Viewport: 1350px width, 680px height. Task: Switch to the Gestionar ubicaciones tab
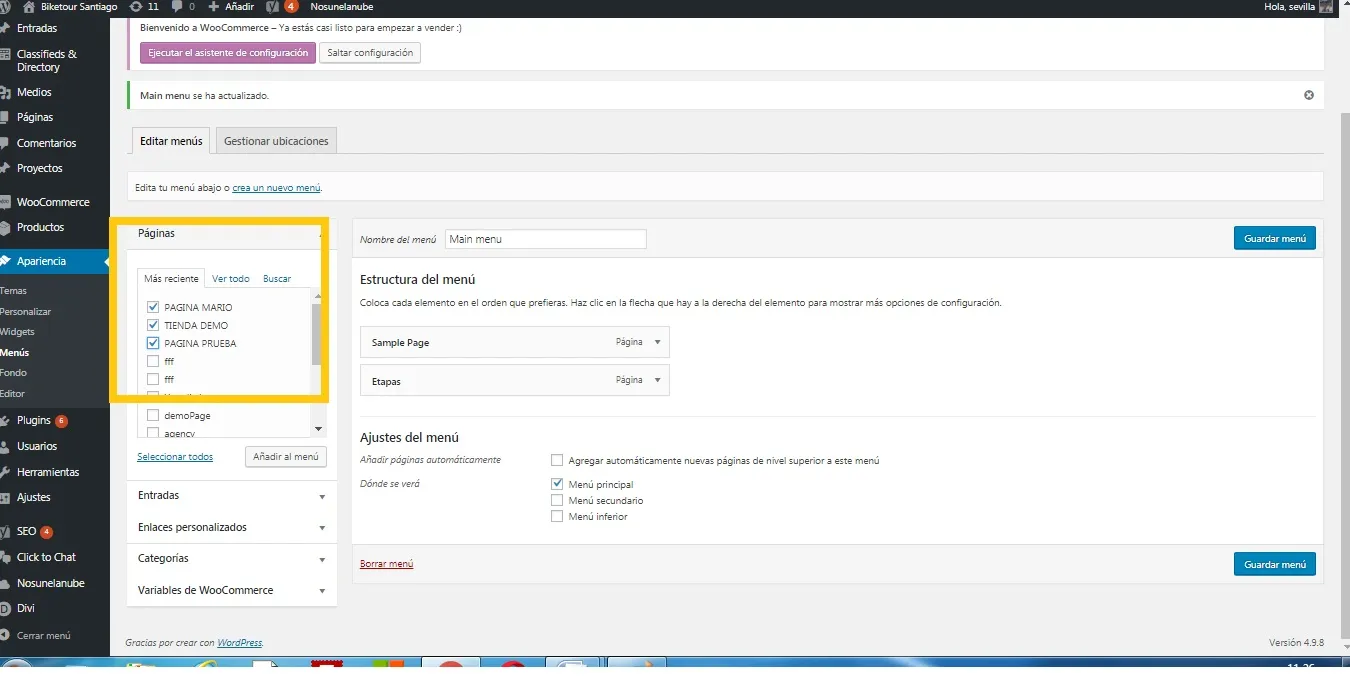(x=276, y=141)
